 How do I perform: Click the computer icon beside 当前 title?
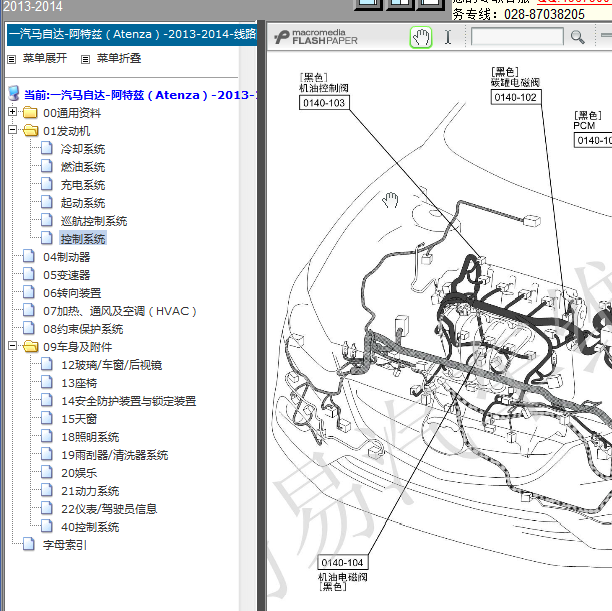coord(14,94)
